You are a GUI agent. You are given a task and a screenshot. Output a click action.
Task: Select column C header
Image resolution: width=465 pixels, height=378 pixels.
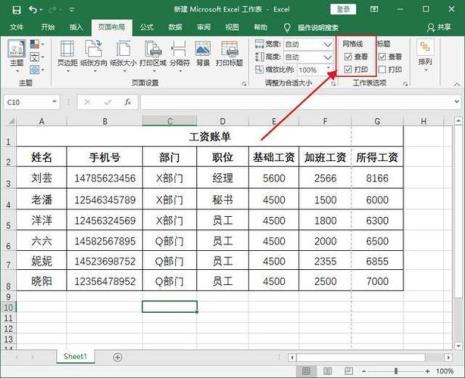170,121
